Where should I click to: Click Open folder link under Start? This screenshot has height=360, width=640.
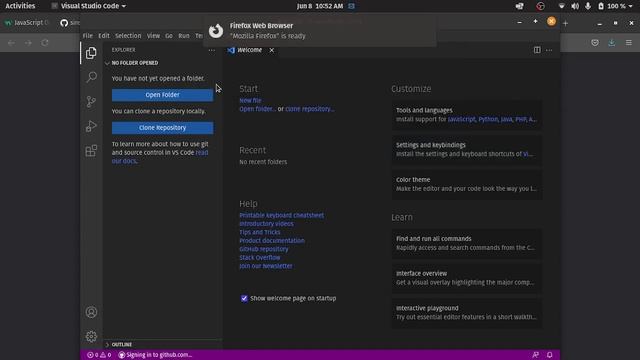[257, 109]
